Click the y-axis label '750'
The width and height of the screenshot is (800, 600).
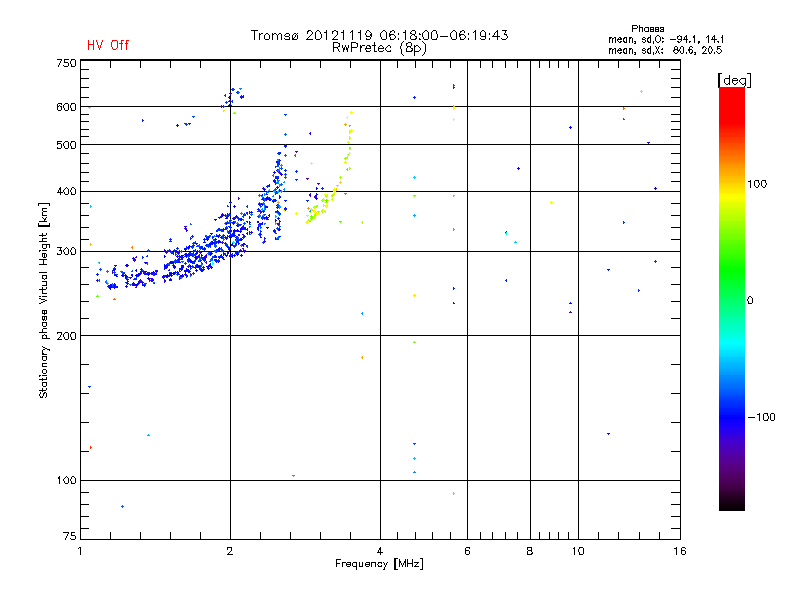coord(66,63)
